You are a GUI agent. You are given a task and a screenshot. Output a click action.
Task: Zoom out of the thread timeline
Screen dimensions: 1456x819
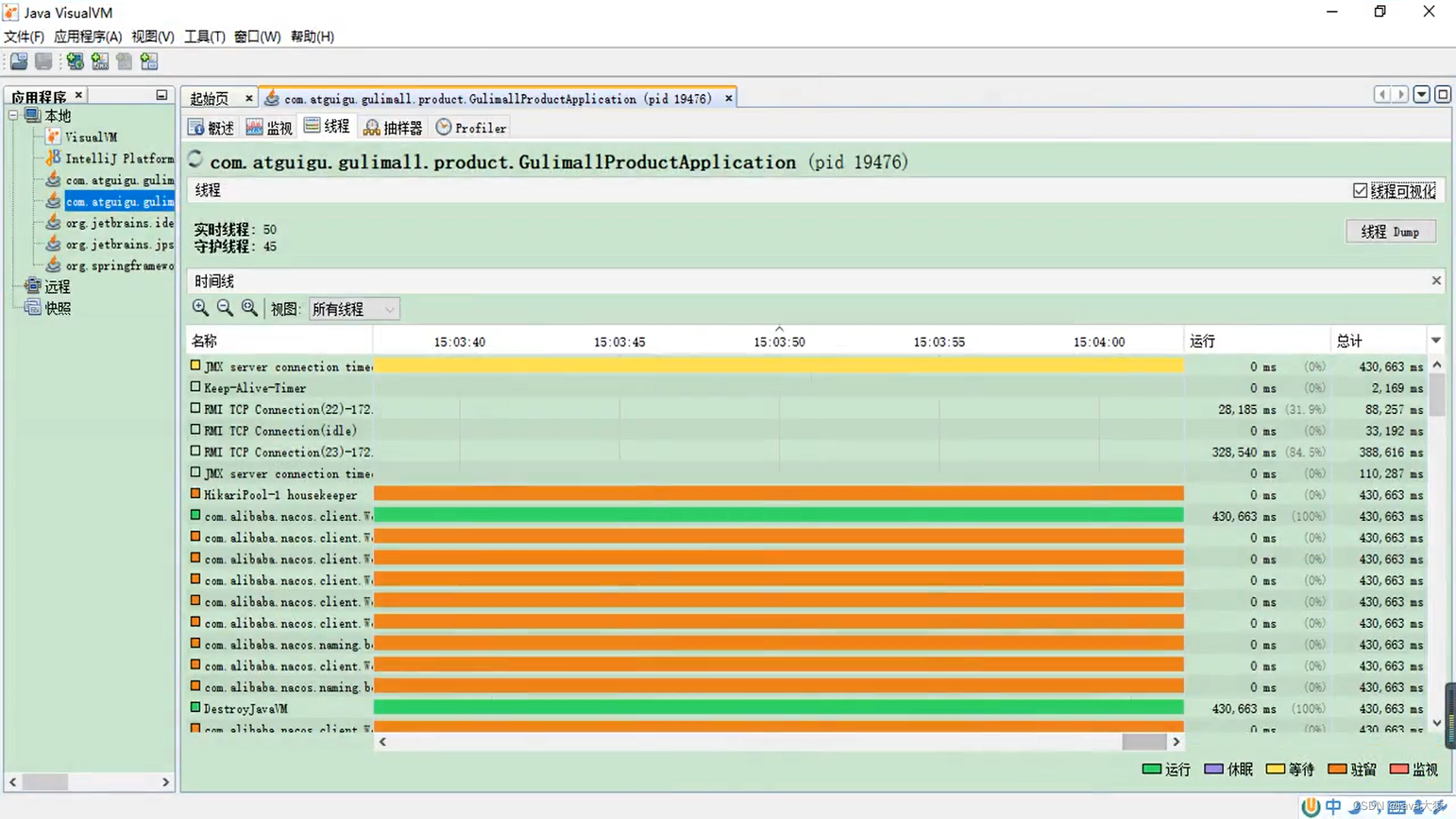pyautogui.click(x=224, y=308)
